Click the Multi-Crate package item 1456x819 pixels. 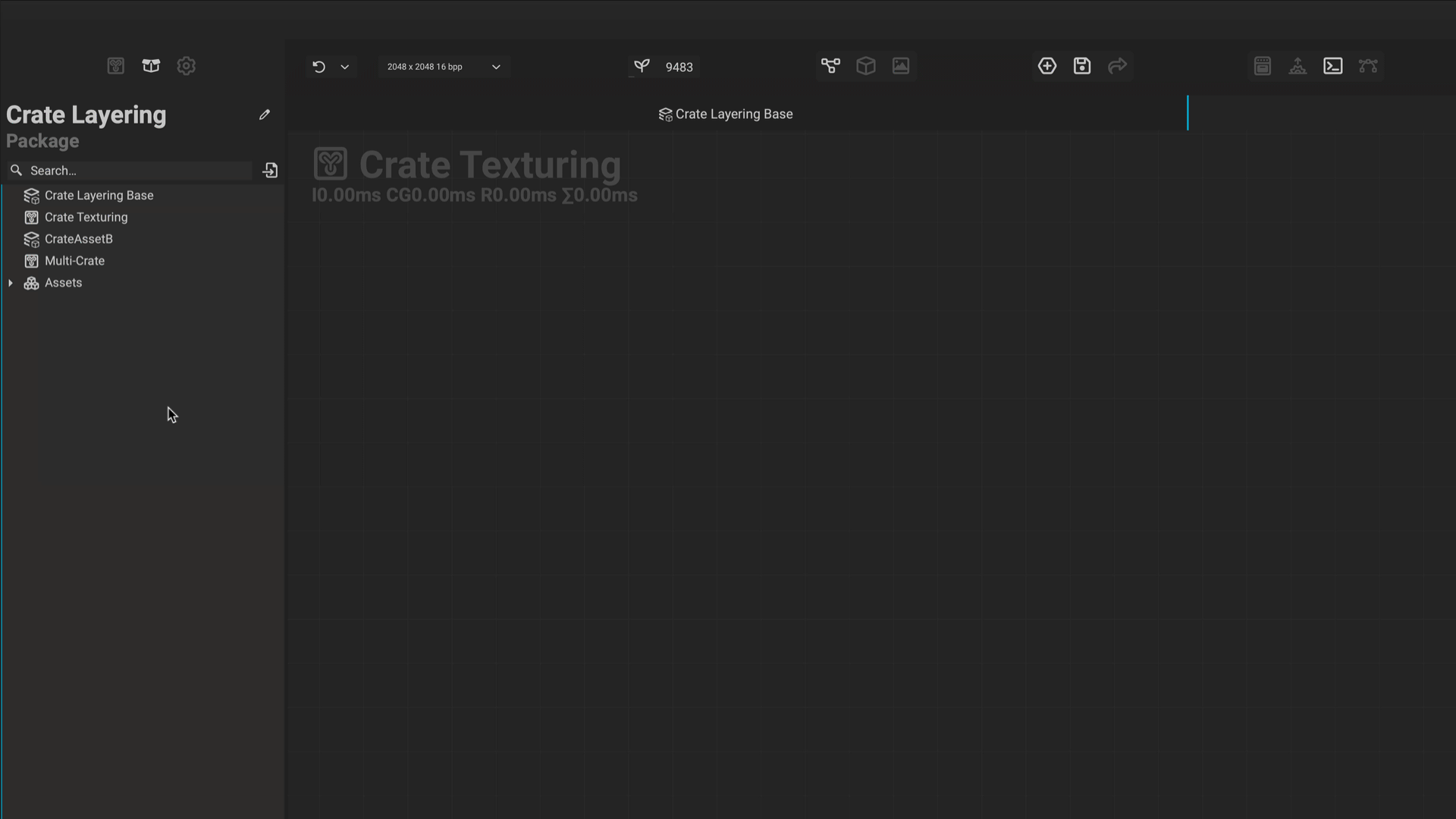coord(75,261)
